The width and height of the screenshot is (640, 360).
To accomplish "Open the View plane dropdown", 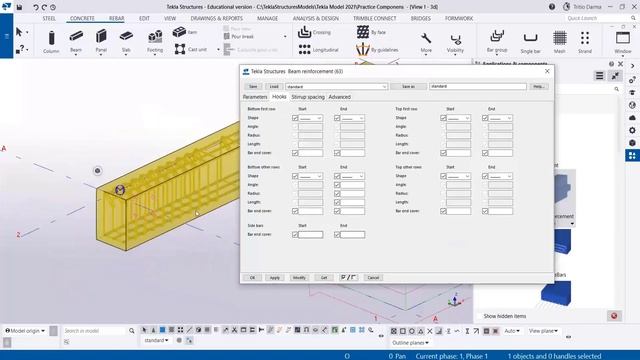I will pos(543,331).
